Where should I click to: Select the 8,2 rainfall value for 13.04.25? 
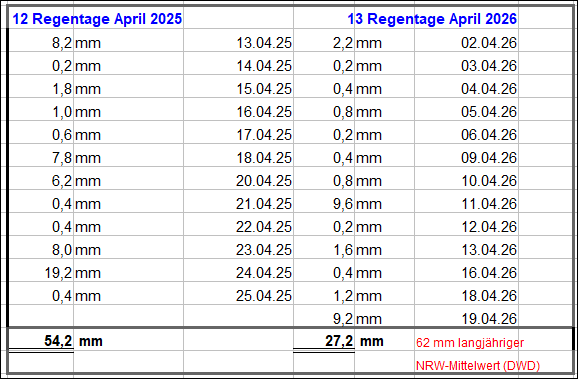pos(62,44)
